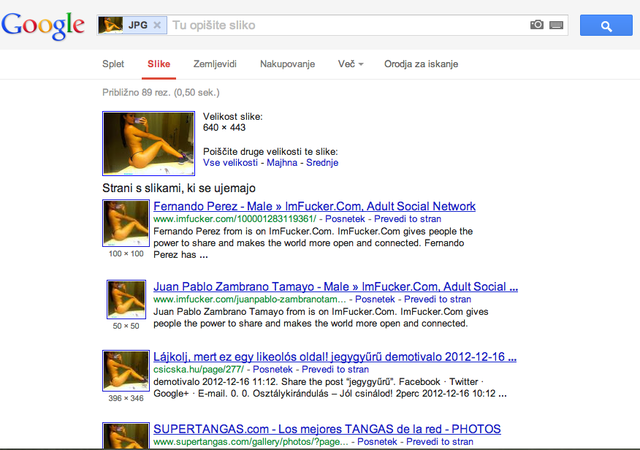
Task: Open the Zemljevidi tab
Action: click(x=215, y=64)
